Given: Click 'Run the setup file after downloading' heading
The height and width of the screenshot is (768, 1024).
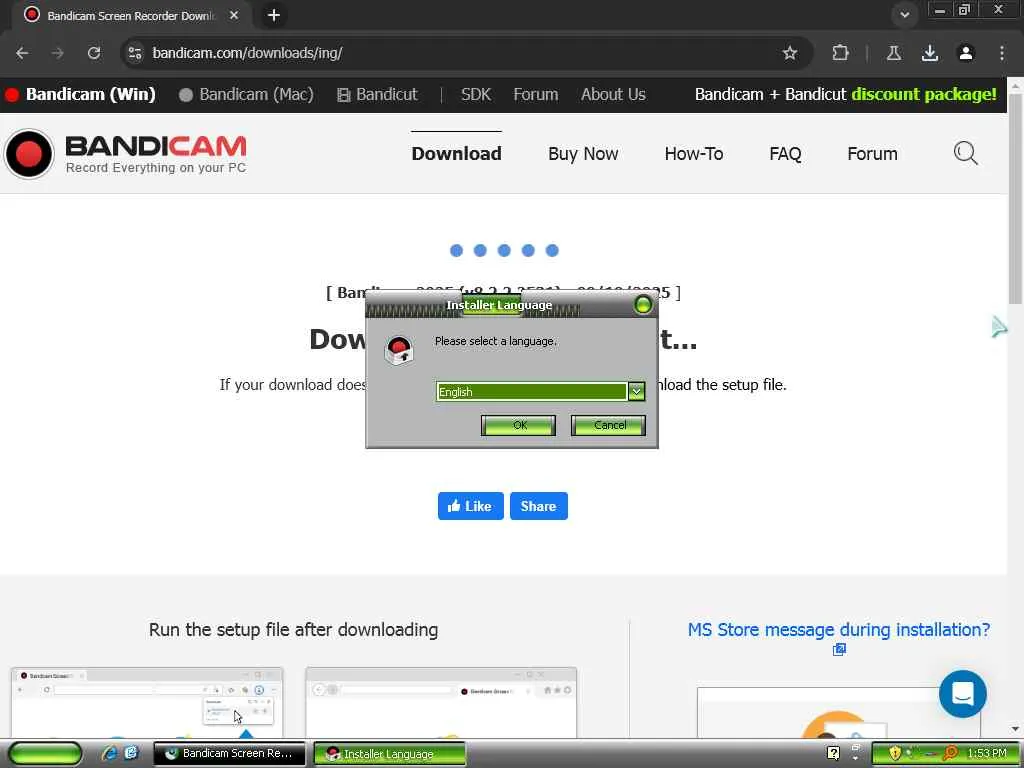Looking at the screenshot, I should tap(293, 630).
